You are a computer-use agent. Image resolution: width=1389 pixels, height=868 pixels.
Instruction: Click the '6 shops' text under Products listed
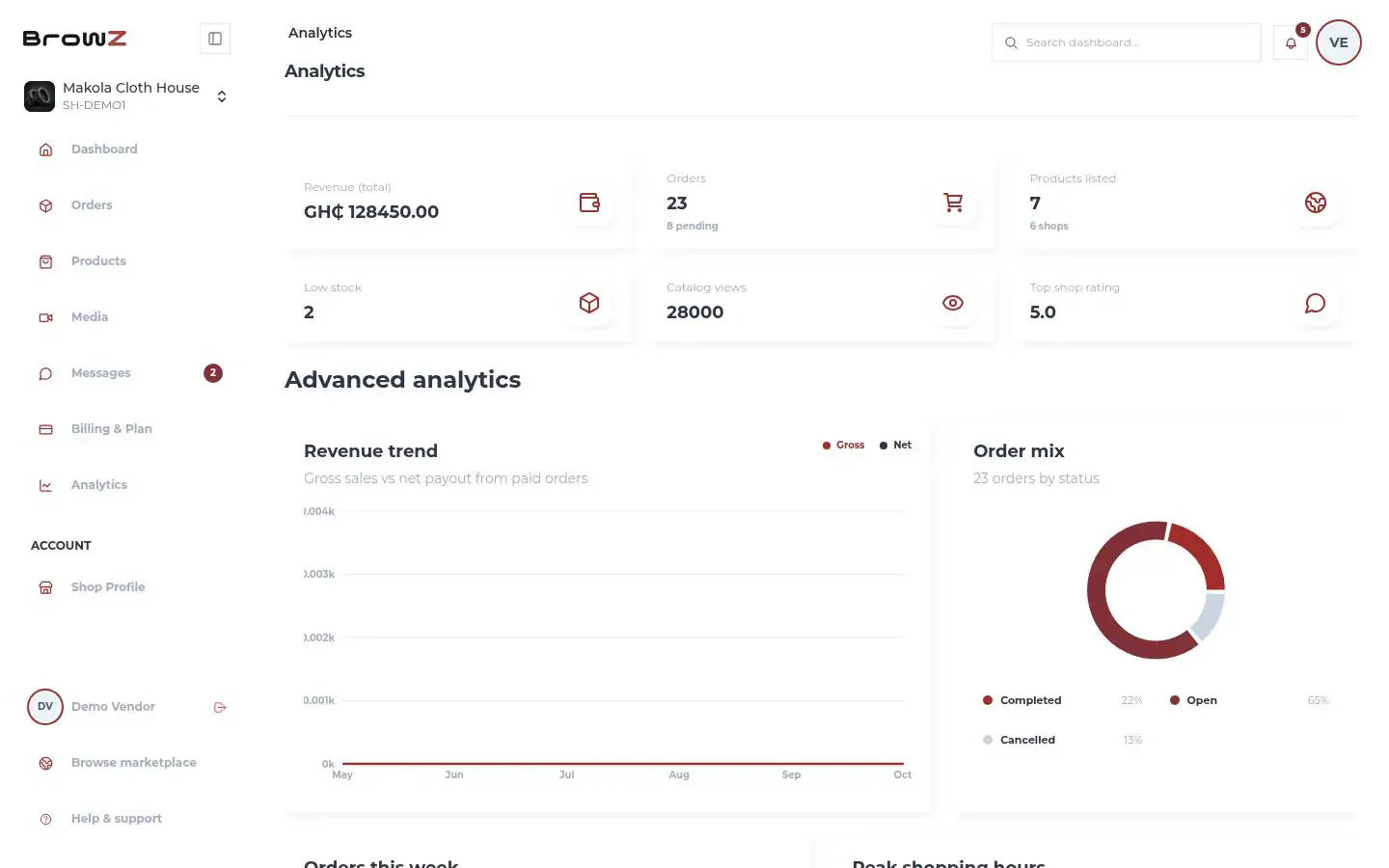[x=1049, y=226]
